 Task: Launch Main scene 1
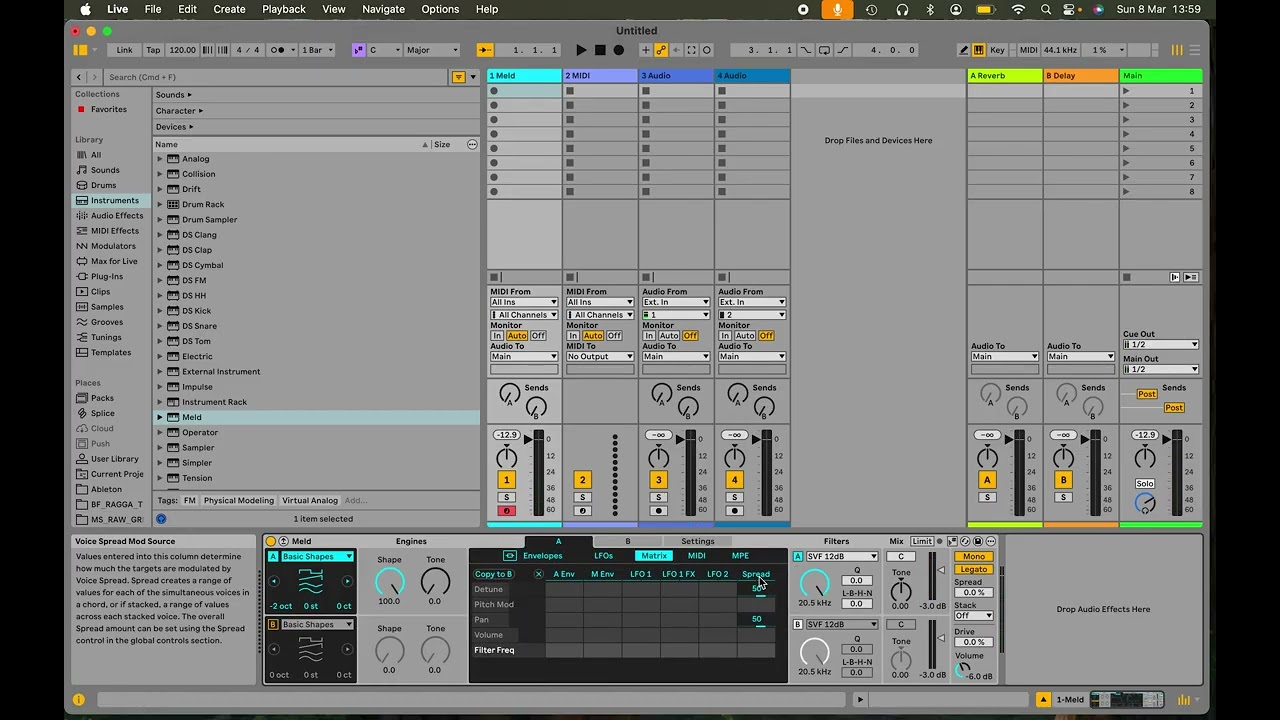pyautogui.click(x=1127, y=91)
